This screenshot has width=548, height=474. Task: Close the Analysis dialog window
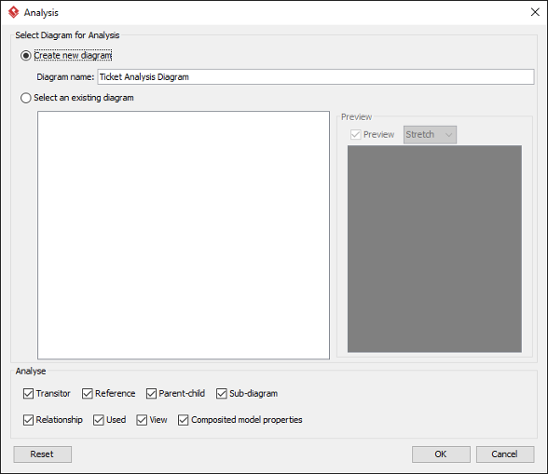[535, 12]
